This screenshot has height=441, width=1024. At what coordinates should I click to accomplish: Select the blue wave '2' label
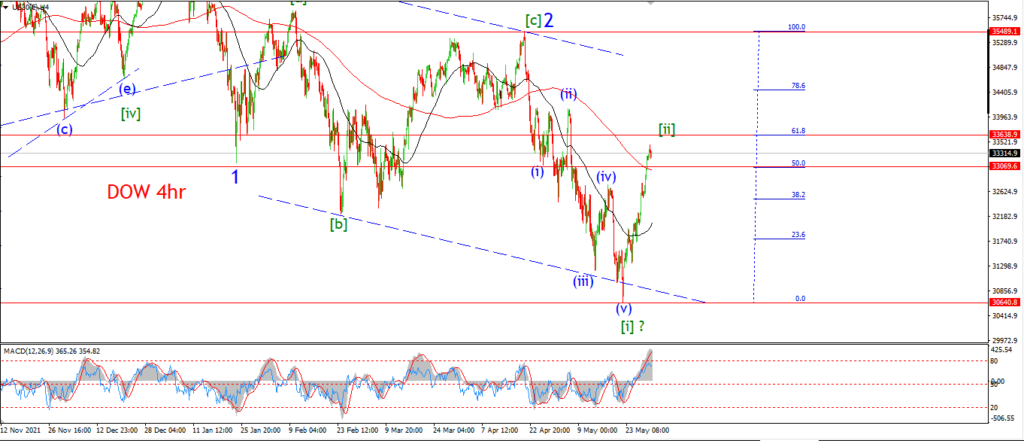tap(549, 20)
